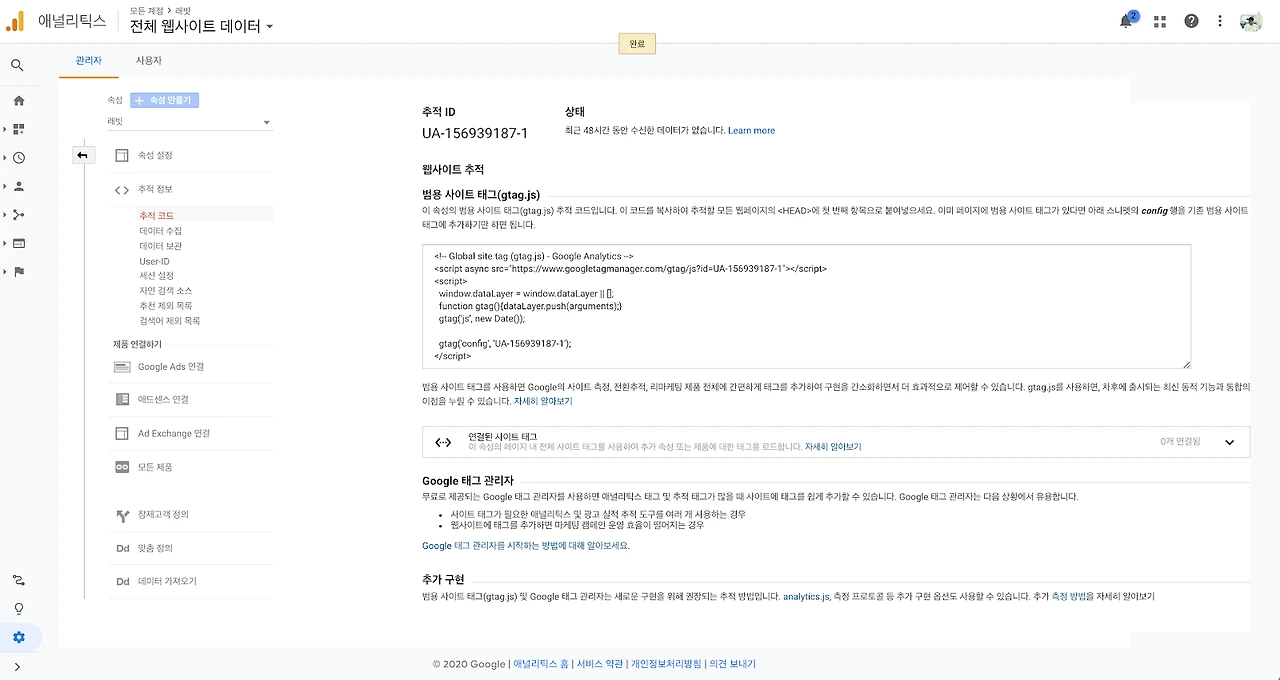Screen dimensions: 1280x680
Task: Open 모든 제품 item
Action: coord(155,467)
